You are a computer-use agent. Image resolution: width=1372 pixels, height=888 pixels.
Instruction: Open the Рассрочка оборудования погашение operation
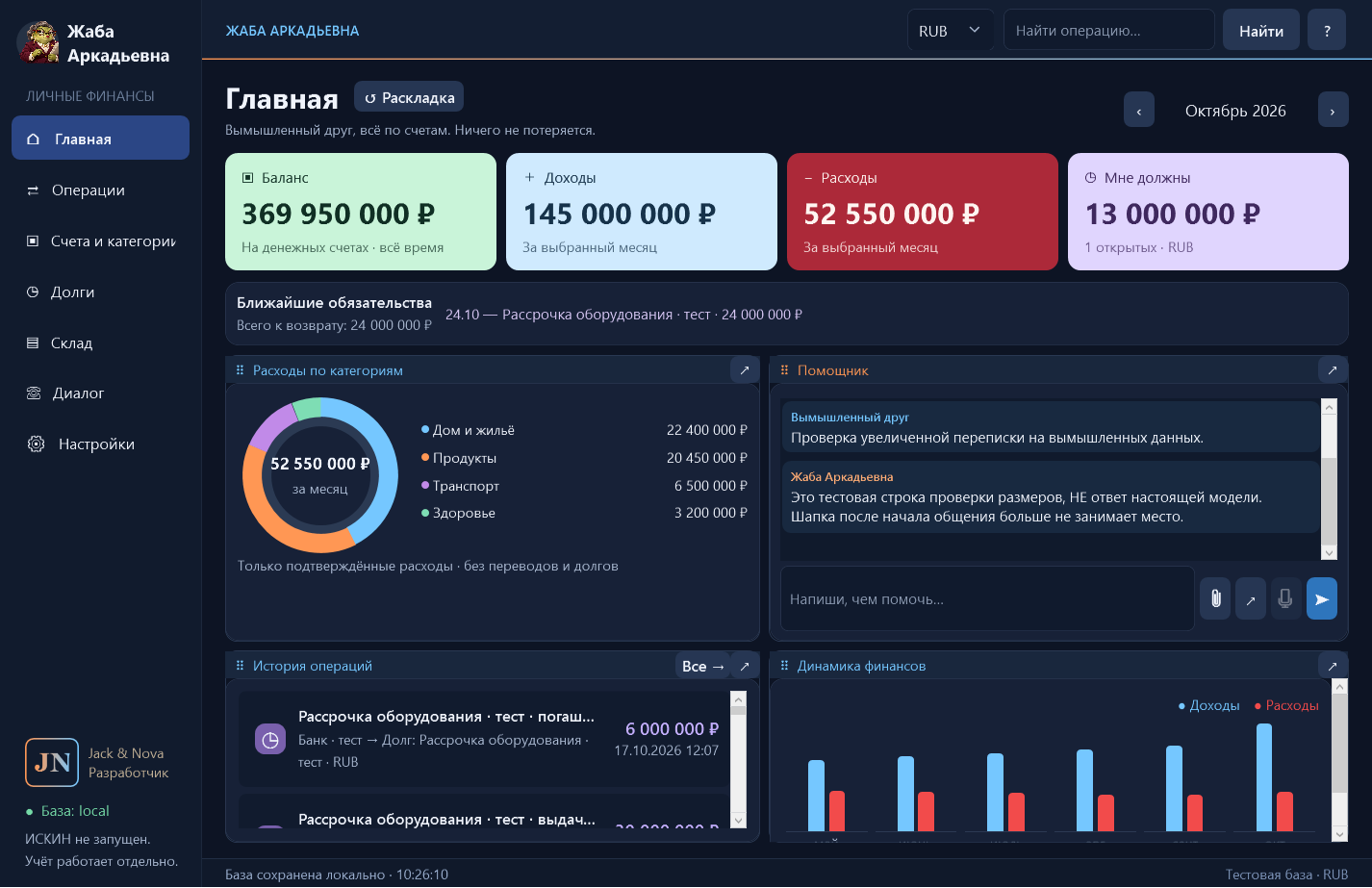click(x=484, y=739)
